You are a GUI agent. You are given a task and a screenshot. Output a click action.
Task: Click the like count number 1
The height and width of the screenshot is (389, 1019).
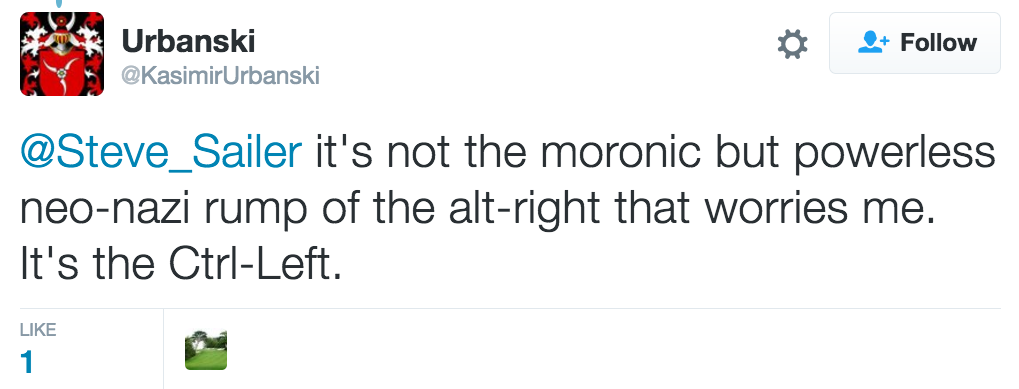[x=27, y=362]
